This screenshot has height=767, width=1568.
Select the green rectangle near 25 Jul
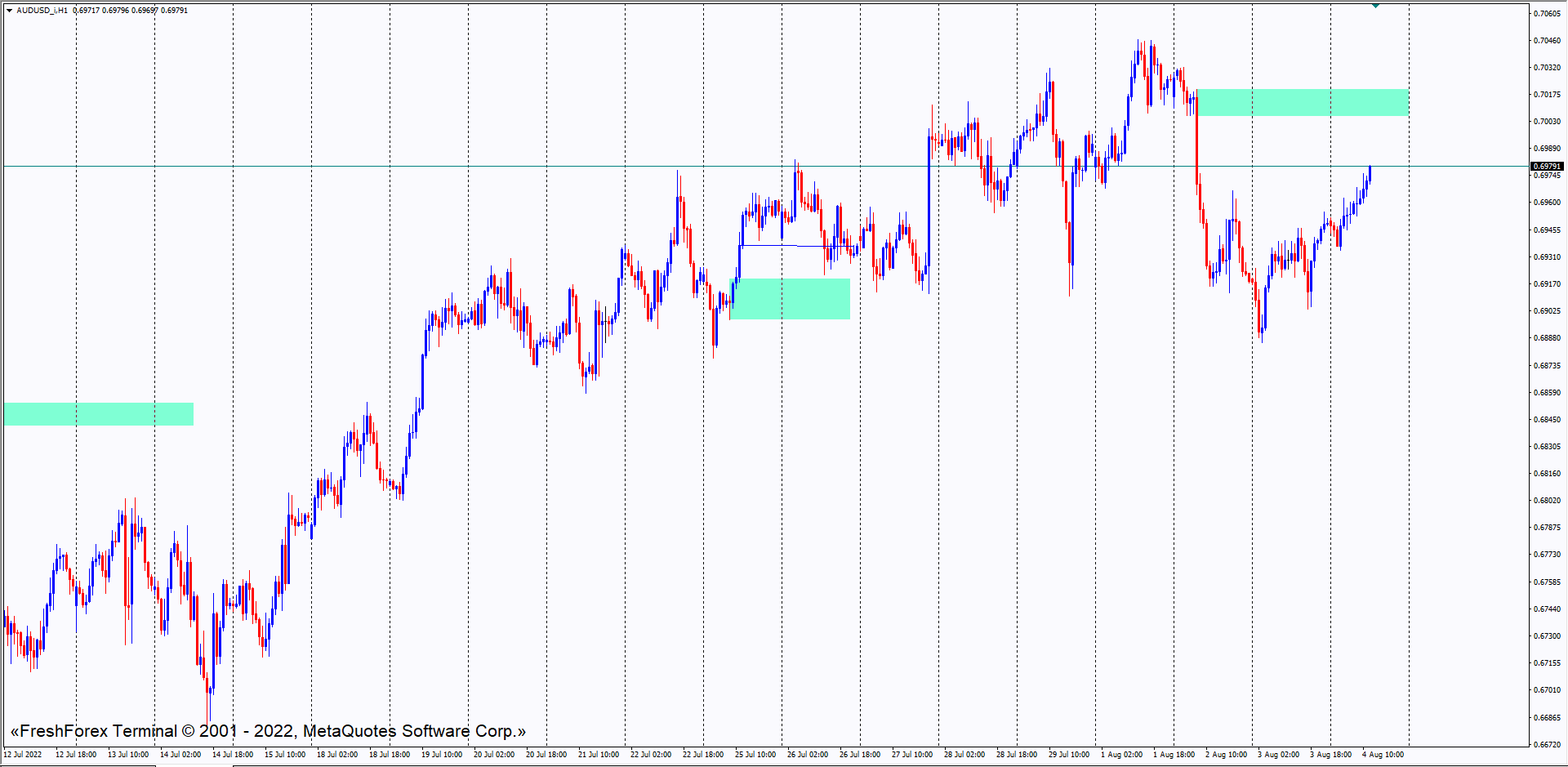[x=790, y=299]
